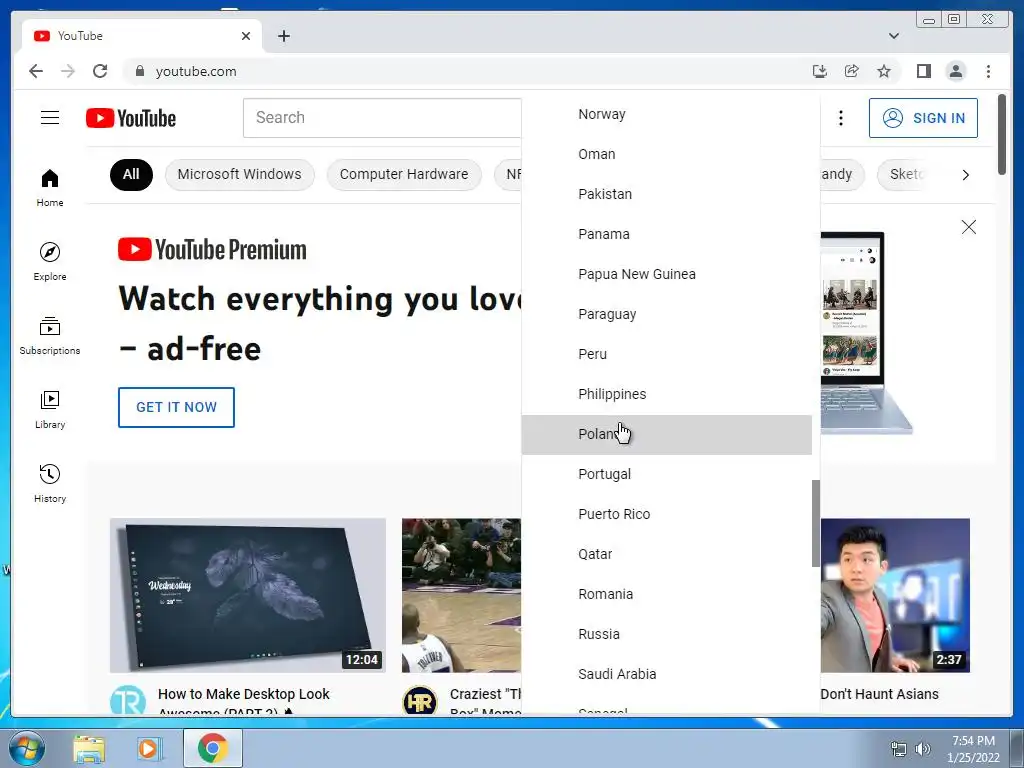The image size is (1024, 768).
Task: Toggle the Chrome side panel
Action: [x=923, y=71]
